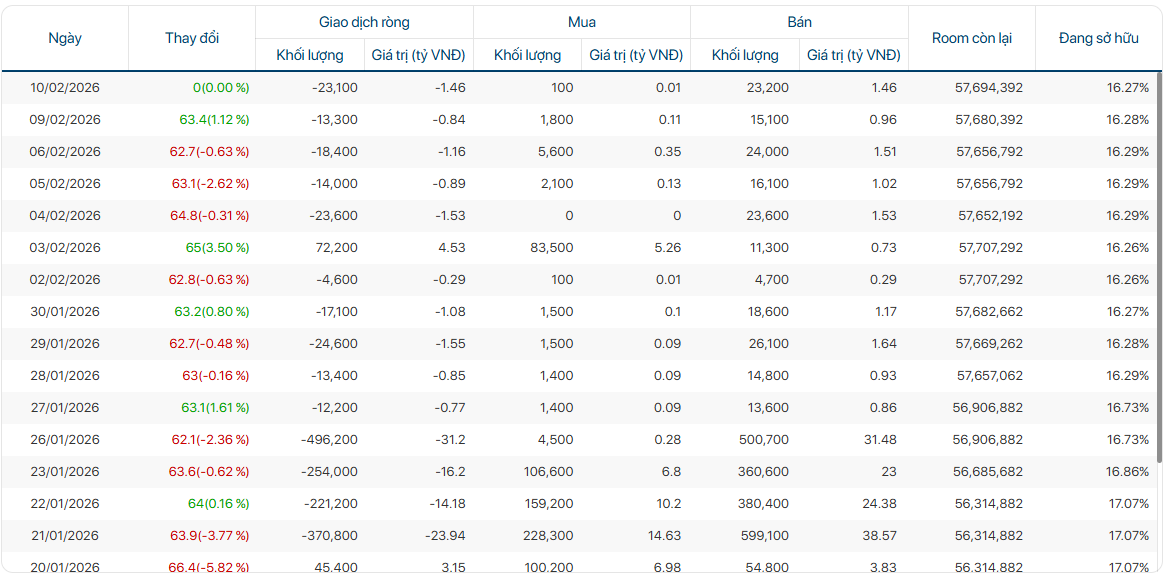Click the 83,500 buy volume cell

pos(552,248)
